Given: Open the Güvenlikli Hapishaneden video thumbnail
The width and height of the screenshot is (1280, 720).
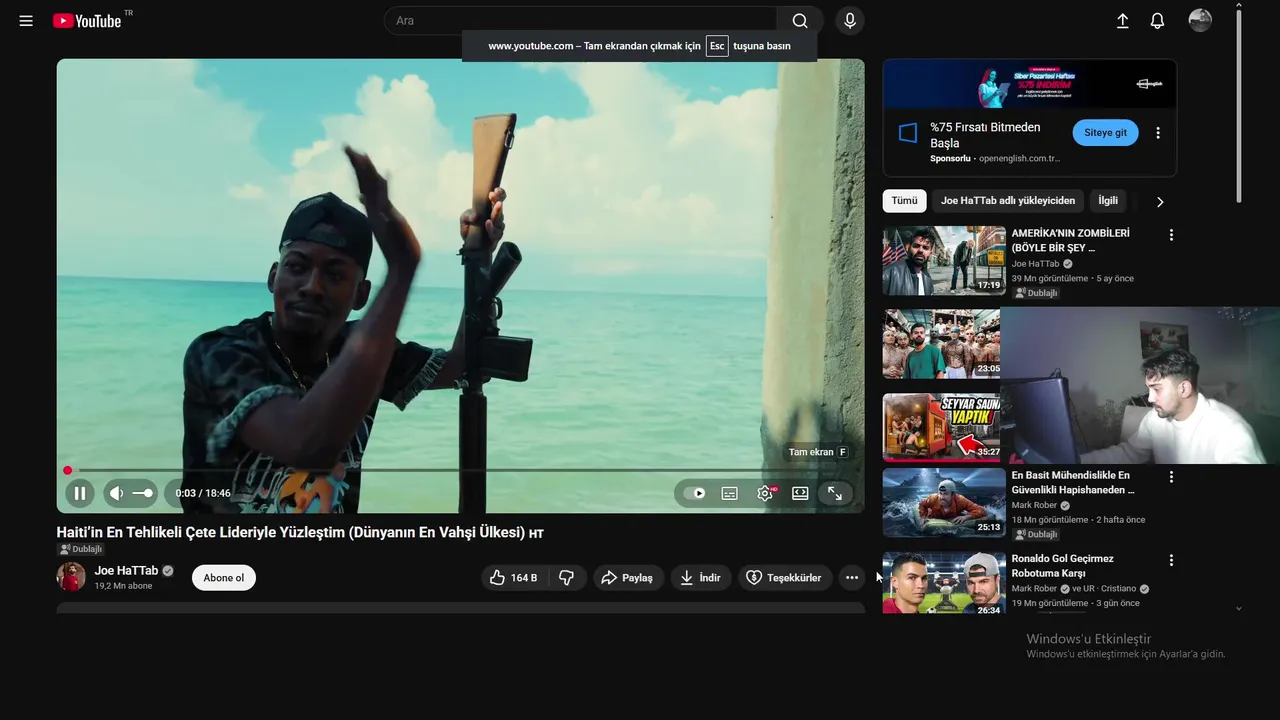Looking at the screenshot, I should click(944, 502).
